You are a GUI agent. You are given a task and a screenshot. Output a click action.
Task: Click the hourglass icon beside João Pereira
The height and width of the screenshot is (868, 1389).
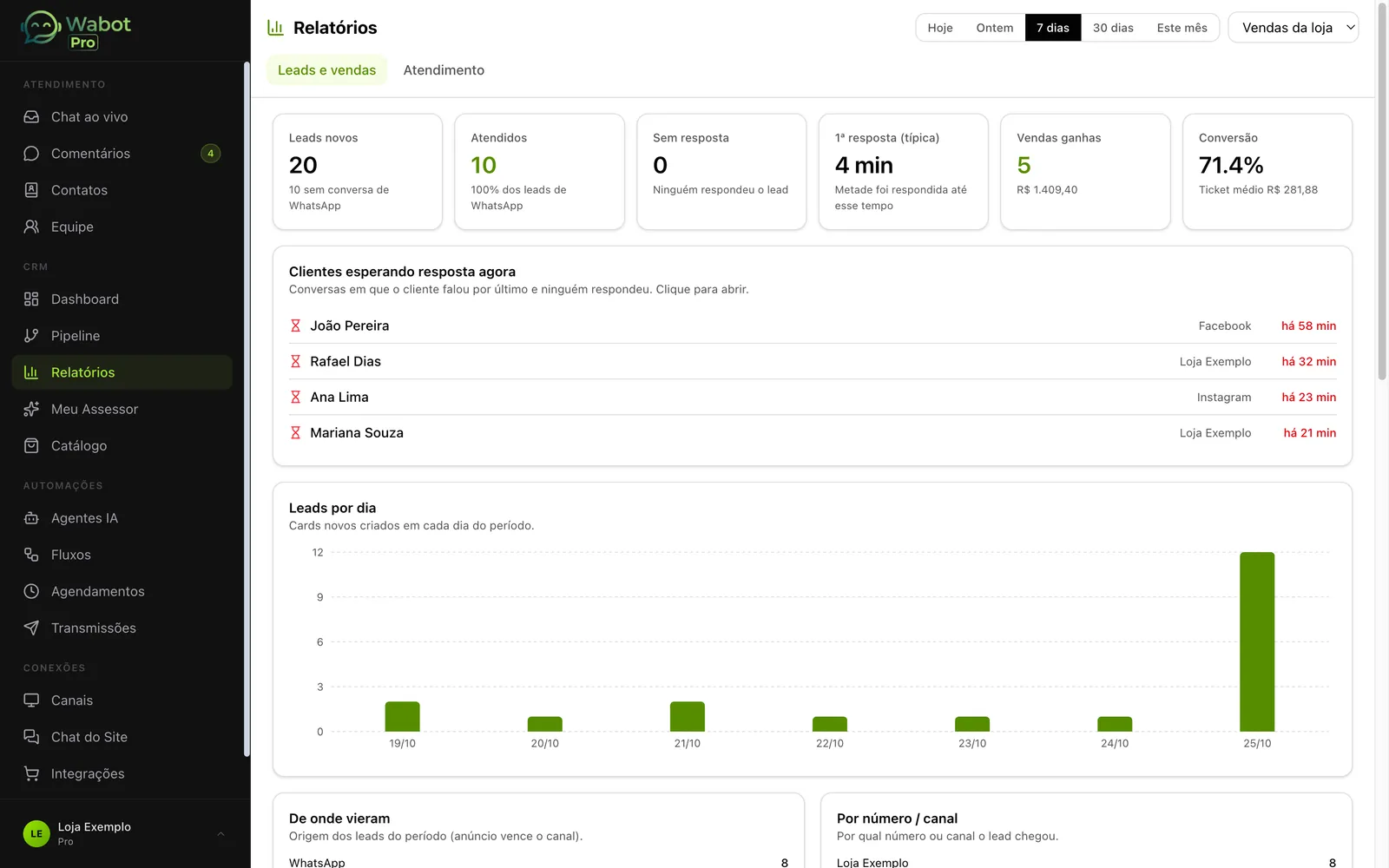click(295, 325)
